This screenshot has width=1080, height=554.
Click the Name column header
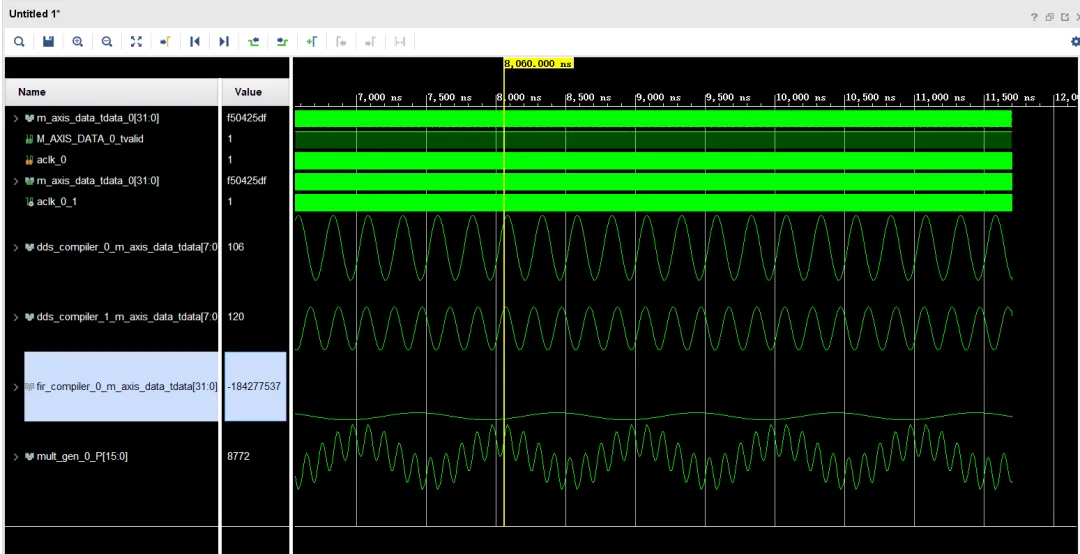(32, 92)
